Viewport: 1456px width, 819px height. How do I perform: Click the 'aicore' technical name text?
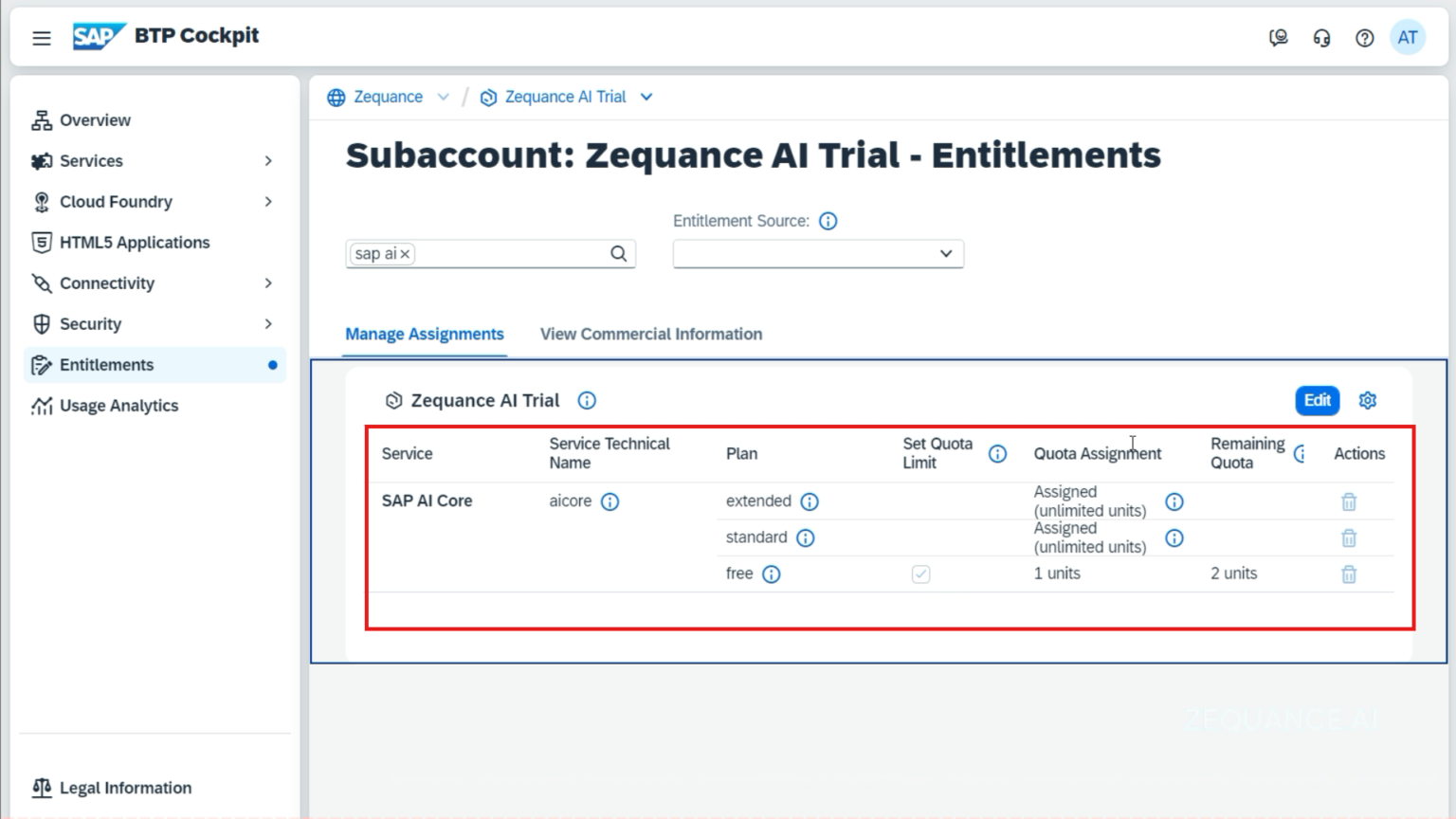[x=570, y=500]
